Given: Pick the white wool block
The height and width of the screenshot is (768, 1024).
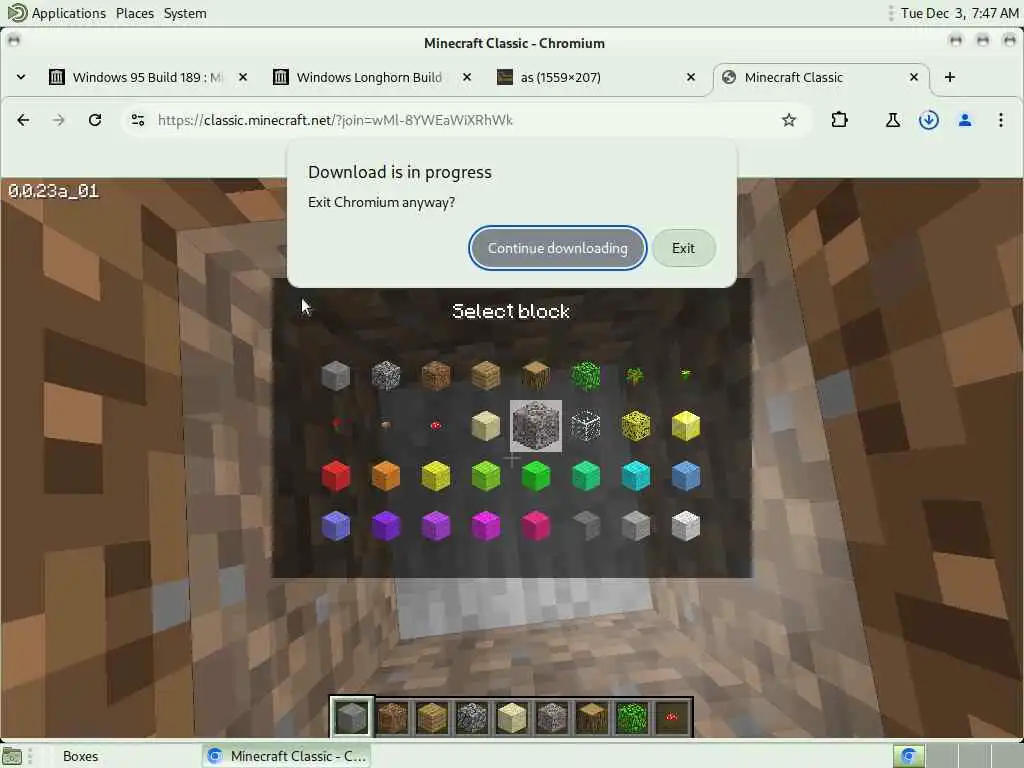Looking at the screenshot, I should click(x=686, y=526).
